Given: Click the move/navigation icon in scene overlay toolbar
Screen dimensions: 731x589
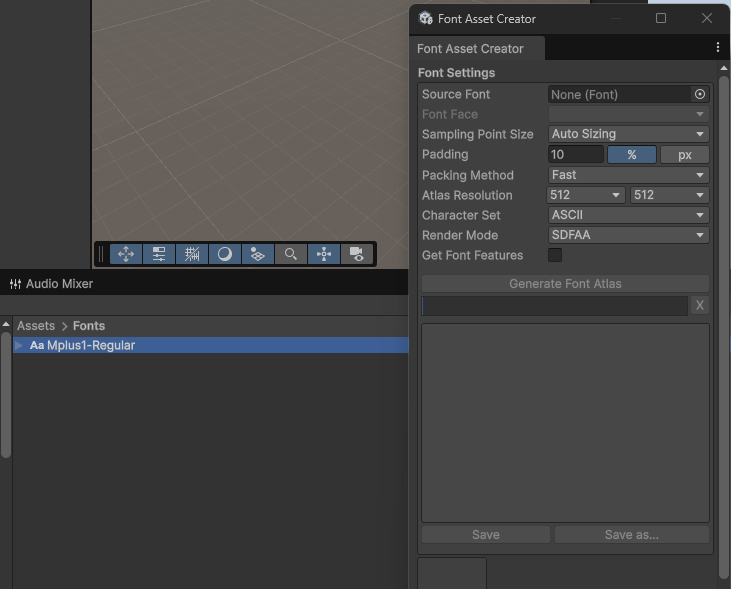Looking at the screenshot, I should pos(126,254).
